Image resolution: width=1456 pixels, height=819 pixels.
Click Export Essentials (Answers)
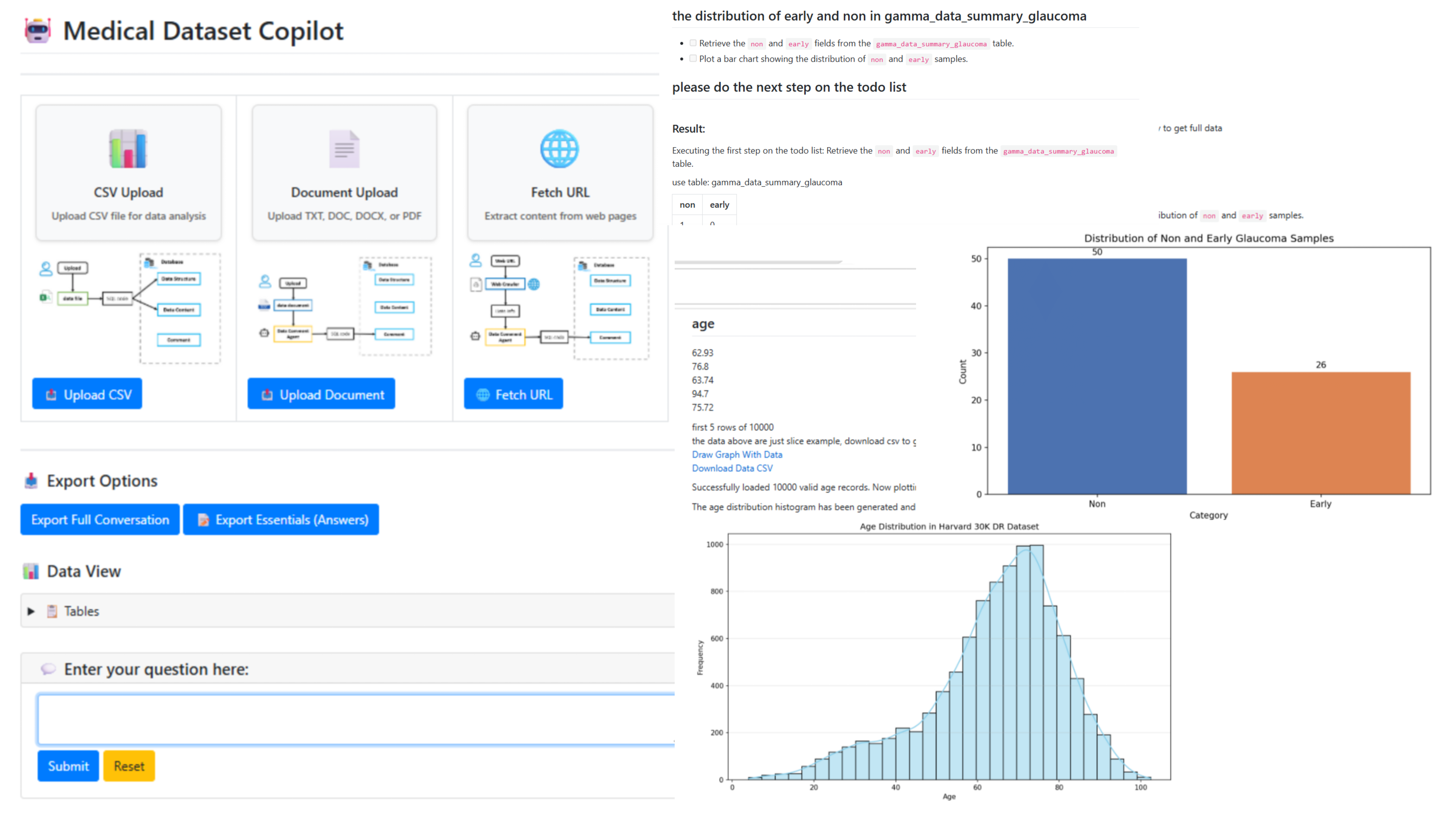281,519
